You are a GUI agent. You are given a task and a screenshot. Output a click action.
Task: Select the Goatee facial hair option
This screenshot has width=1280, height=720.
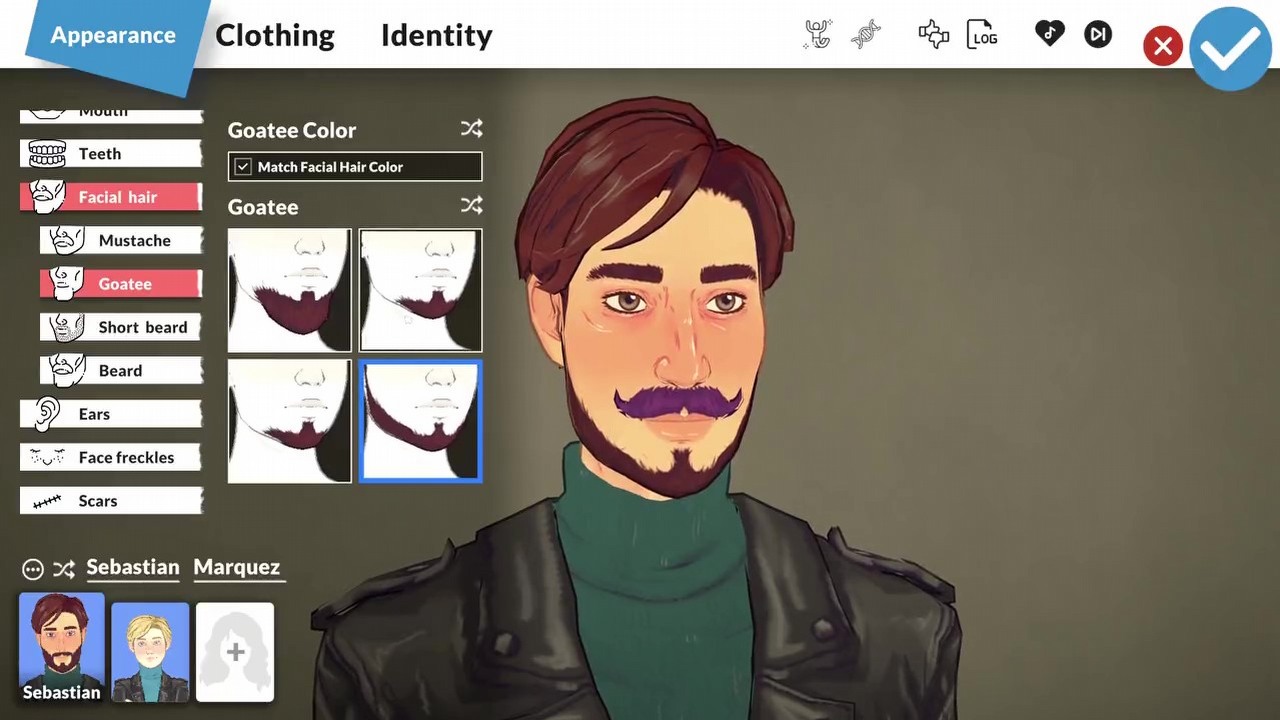click(x=125, y=284)
